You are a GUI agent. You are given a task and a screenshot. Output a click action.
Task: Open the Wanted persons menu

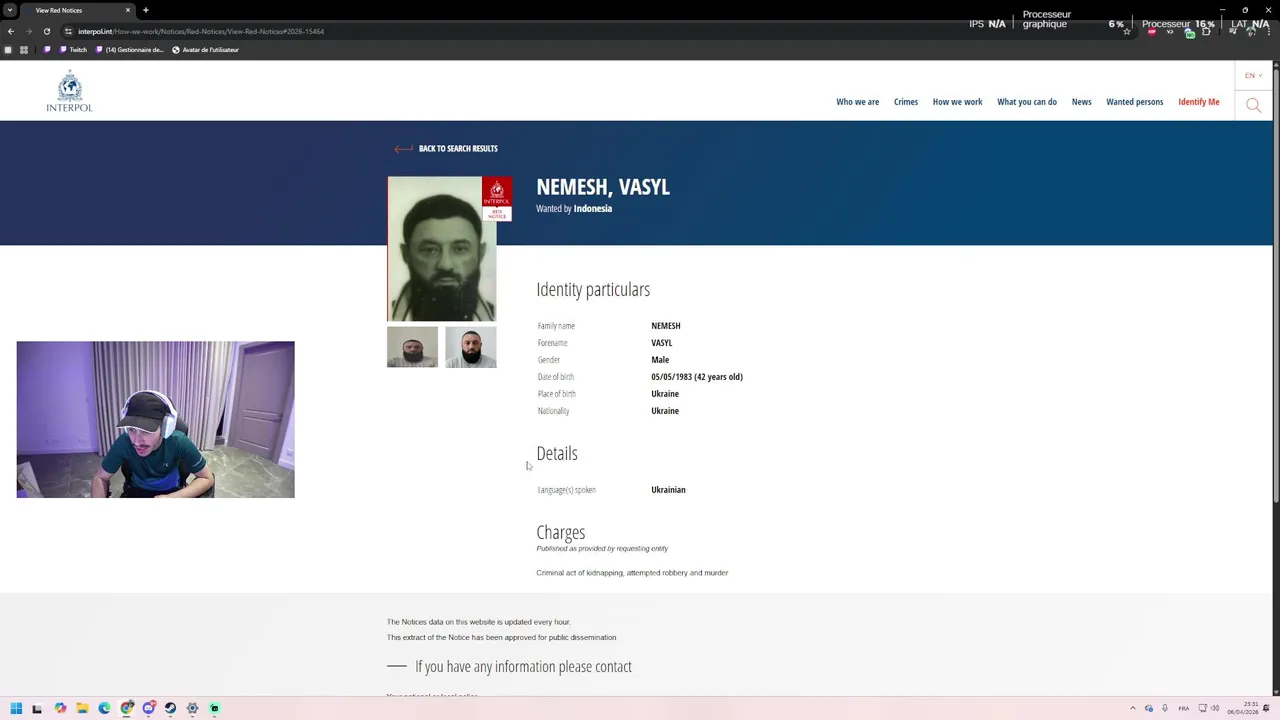point(1134,102)
